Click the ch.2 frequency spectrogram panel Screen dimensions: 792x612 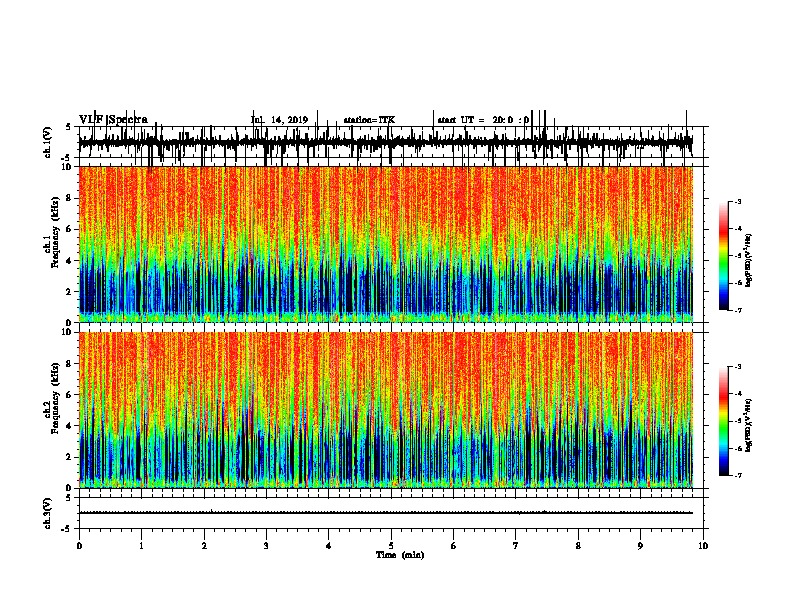click(x=386, y=410)
